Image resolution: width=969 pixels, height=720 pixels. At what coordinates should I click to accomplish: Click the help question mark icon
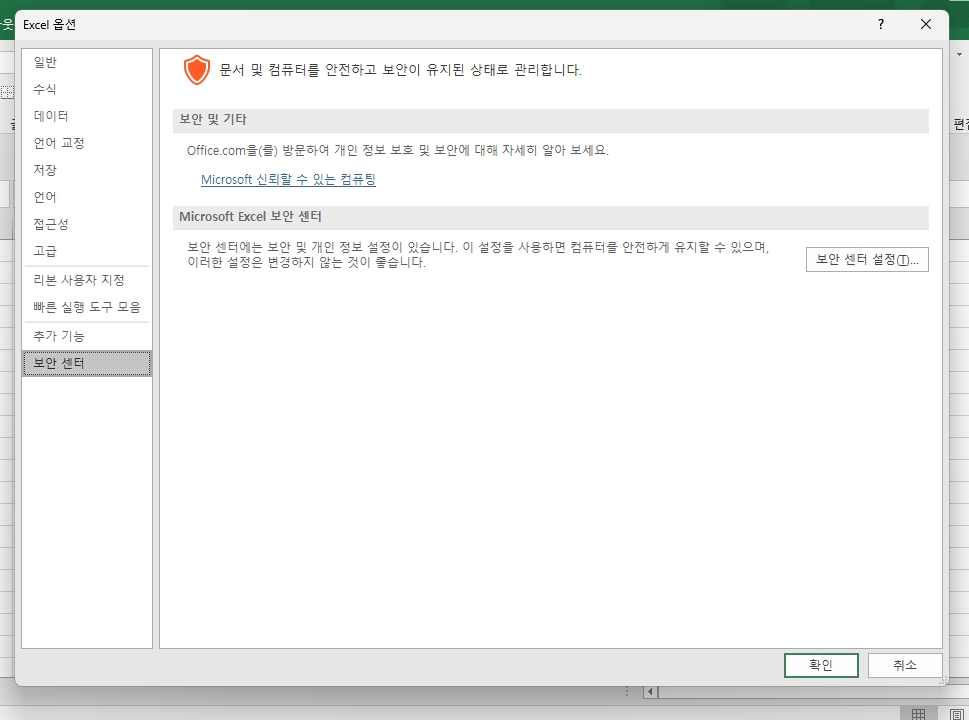881,24
